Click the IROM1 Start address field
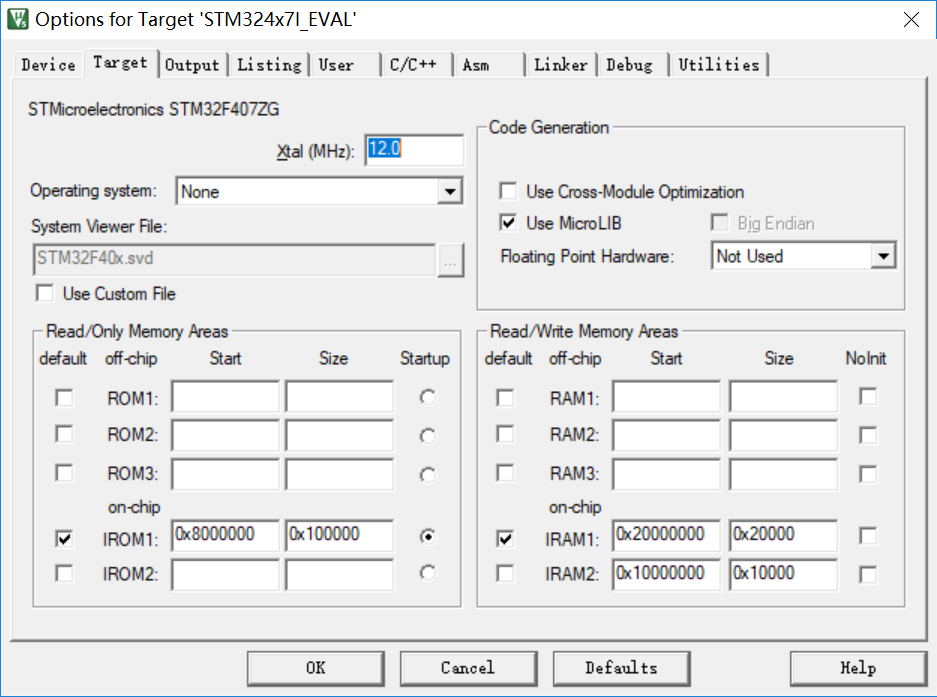The width and height of the screenshot is (937, 697). pos(225,536)
